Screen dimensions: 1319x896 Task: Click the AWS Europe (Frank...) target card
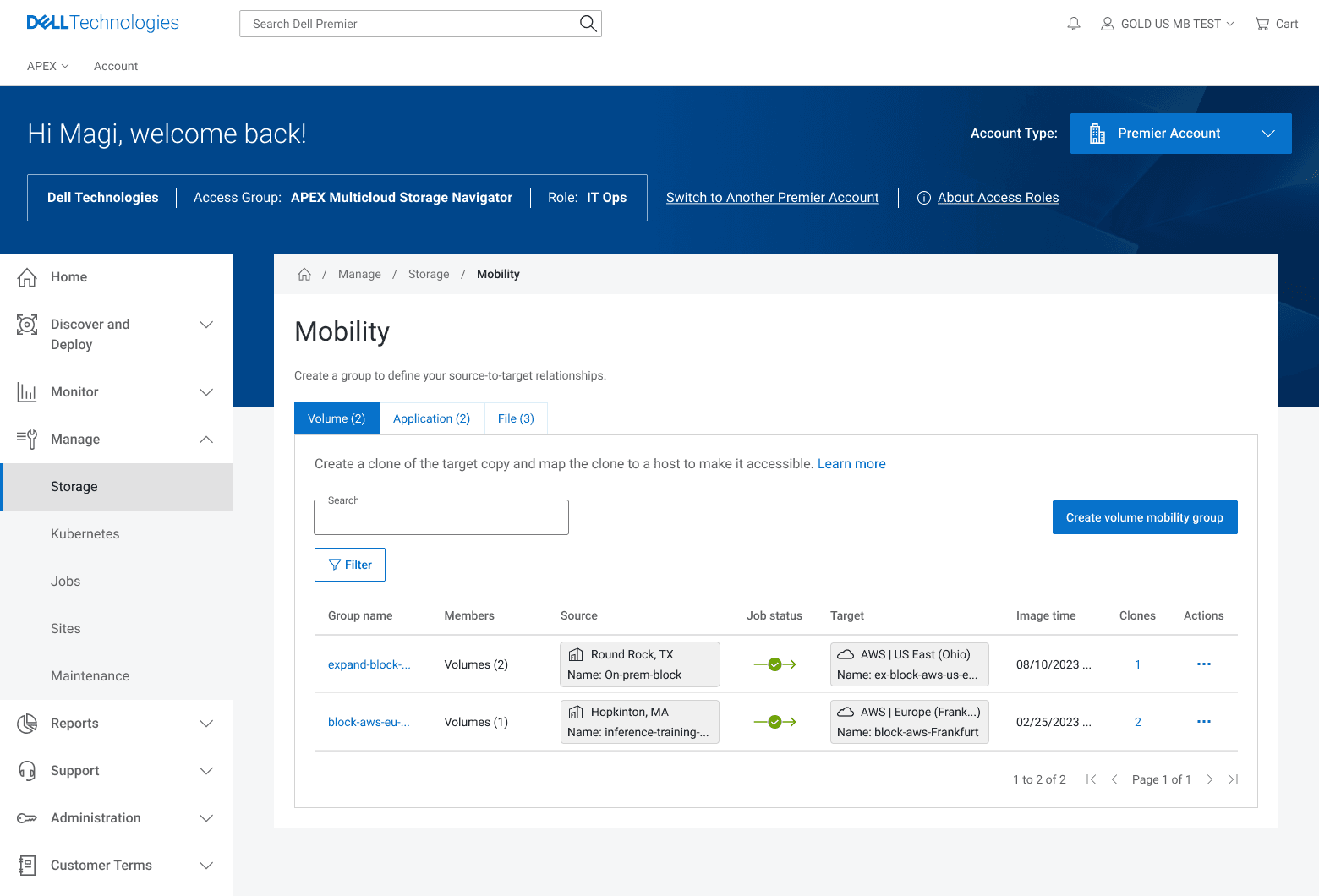point(910,722)
